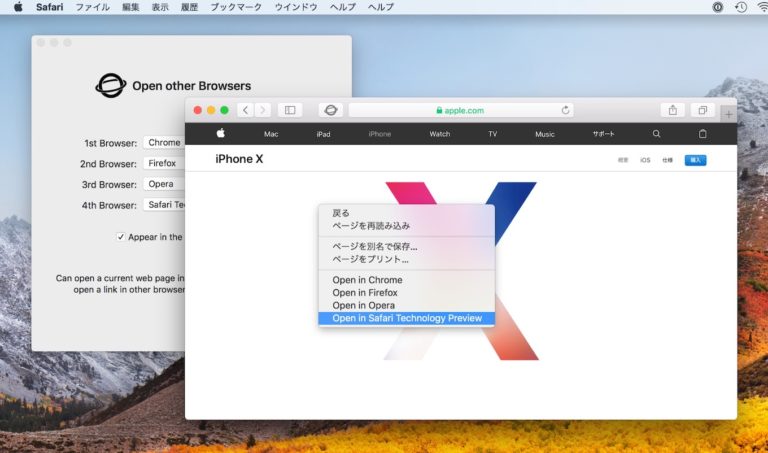Image resolution: width=768 pixels, height=453 pixels.
Task: Click the iPhone X page title
Action: (239, 159)
